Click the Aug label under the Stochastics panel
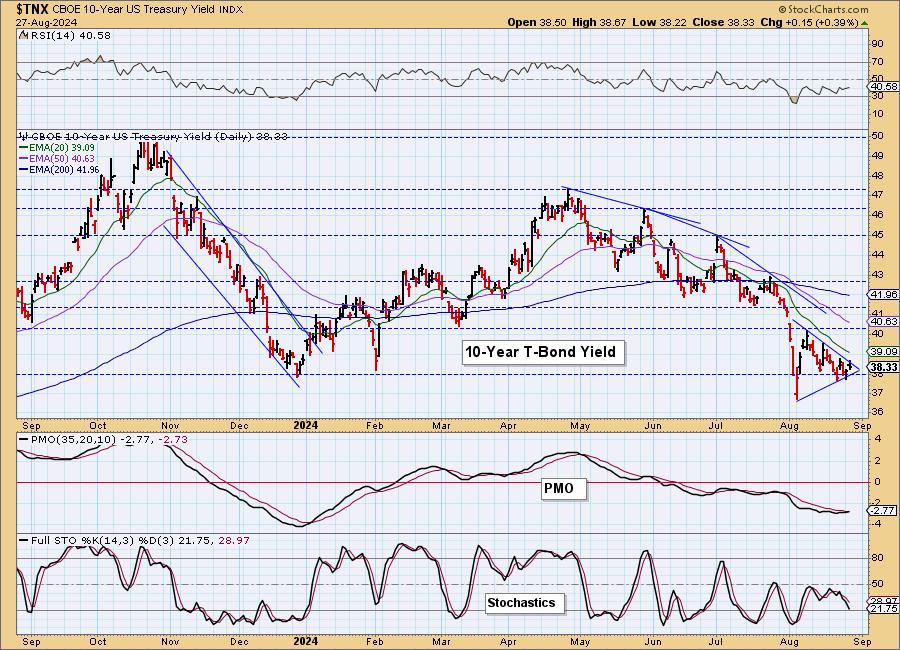 tap(790, 641)
